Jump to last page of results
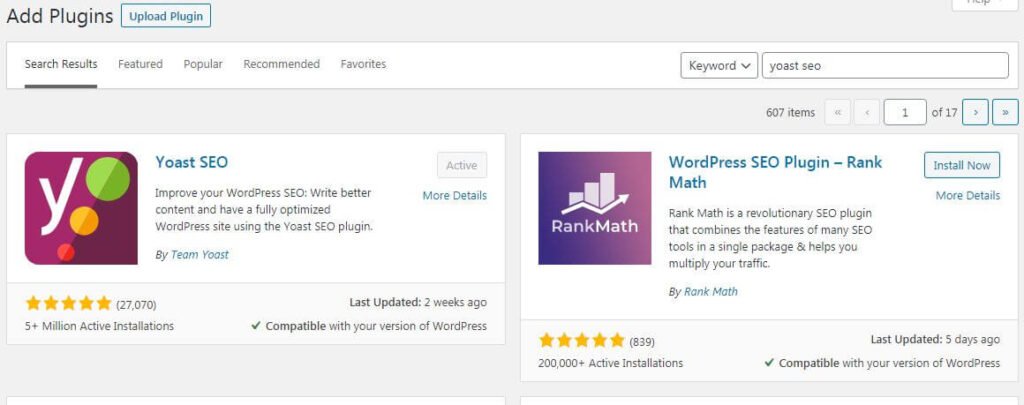 (1005, 112)
